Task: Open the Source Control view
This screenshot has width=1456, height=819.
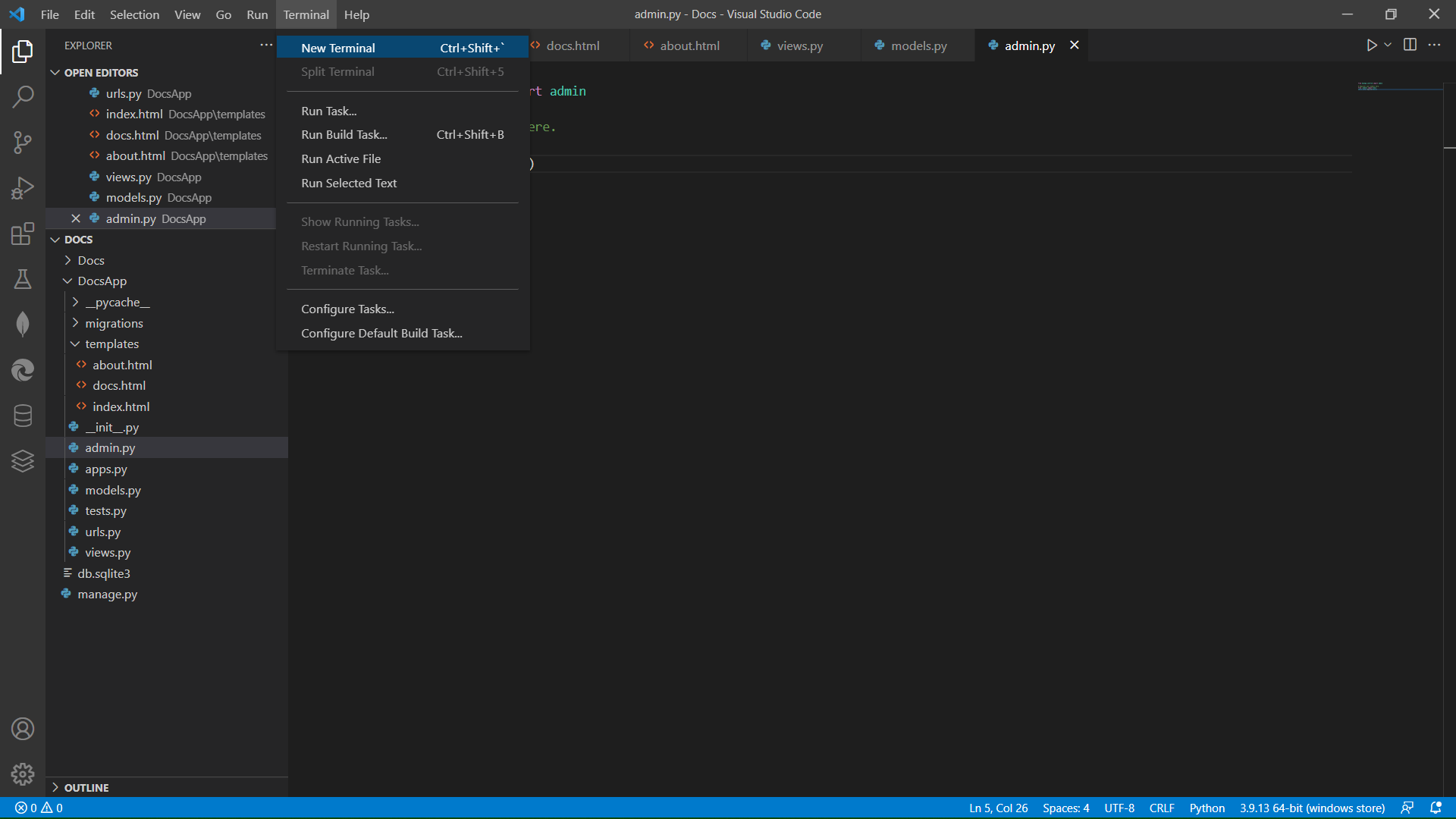Action: pyautogui.click(x=23, y=142)
